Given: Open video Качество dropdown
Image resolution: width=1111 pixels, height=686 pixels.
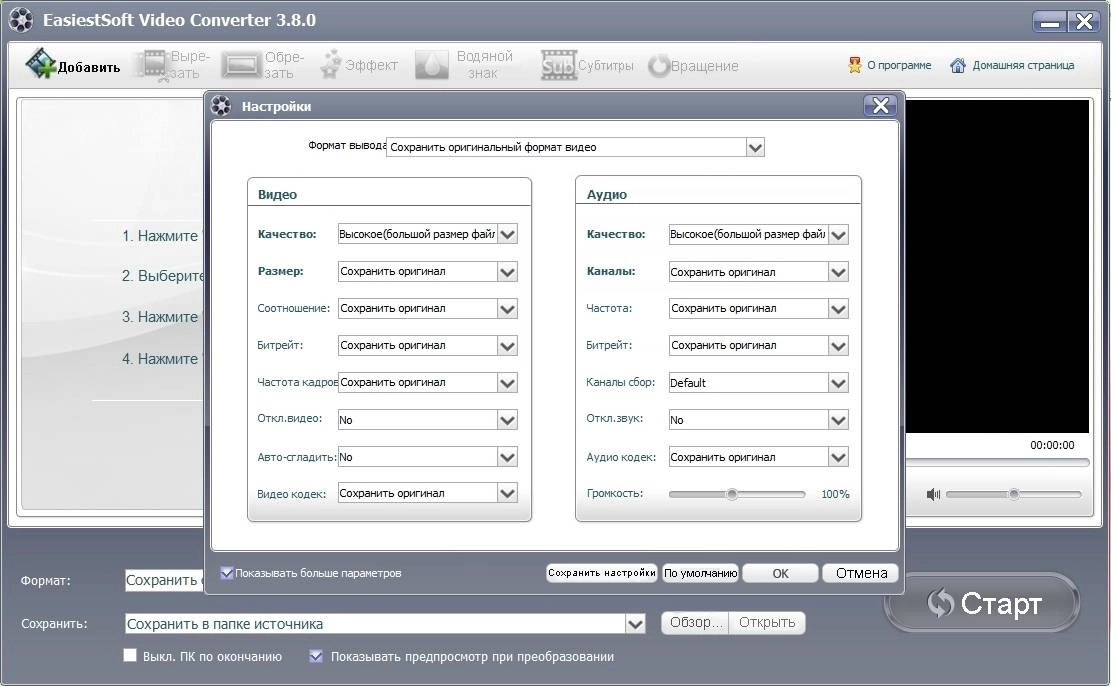Looking at the screenshot, I should pos(507,234).
